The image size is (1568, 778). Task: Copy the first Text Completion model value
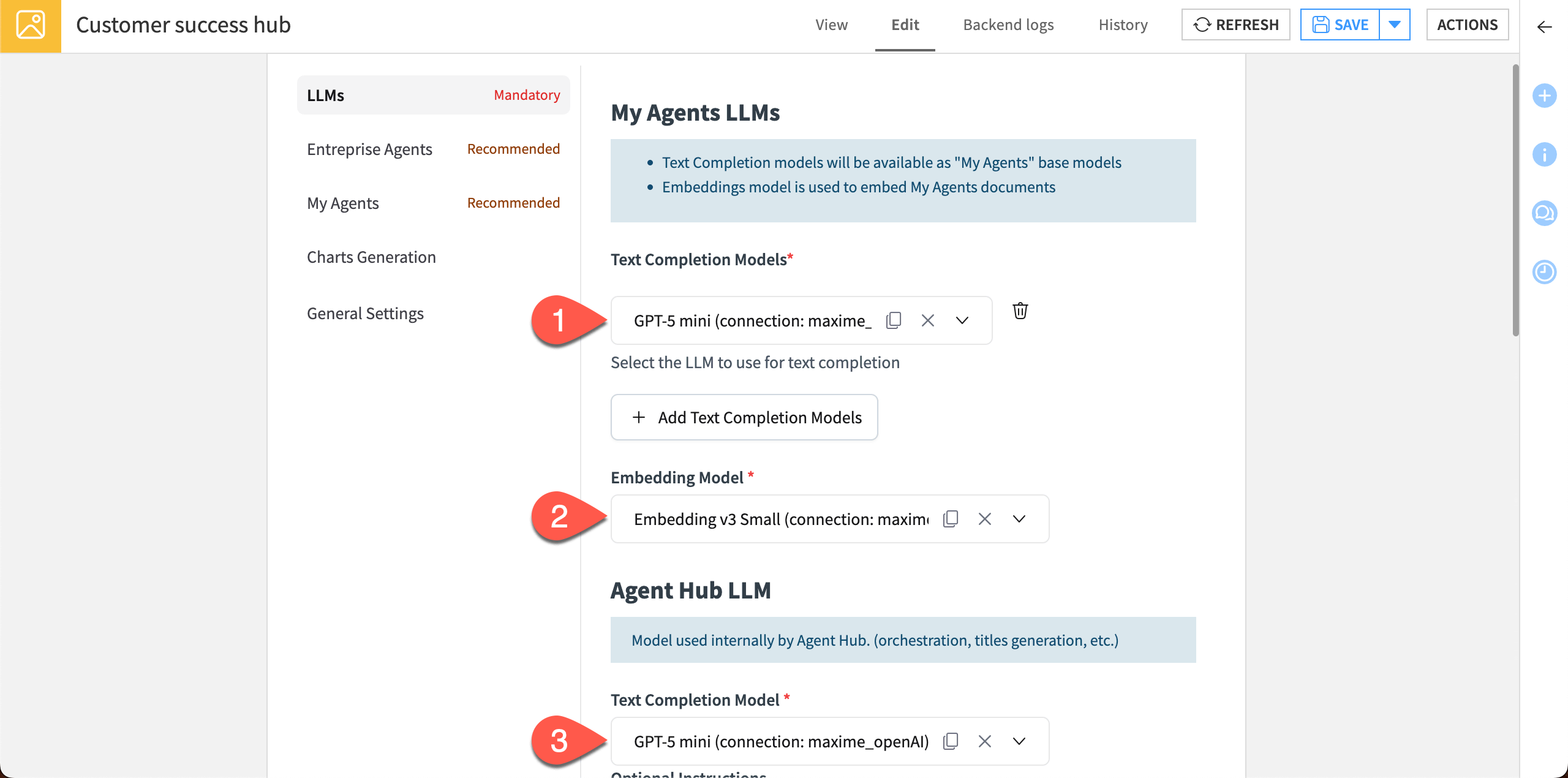894,320
